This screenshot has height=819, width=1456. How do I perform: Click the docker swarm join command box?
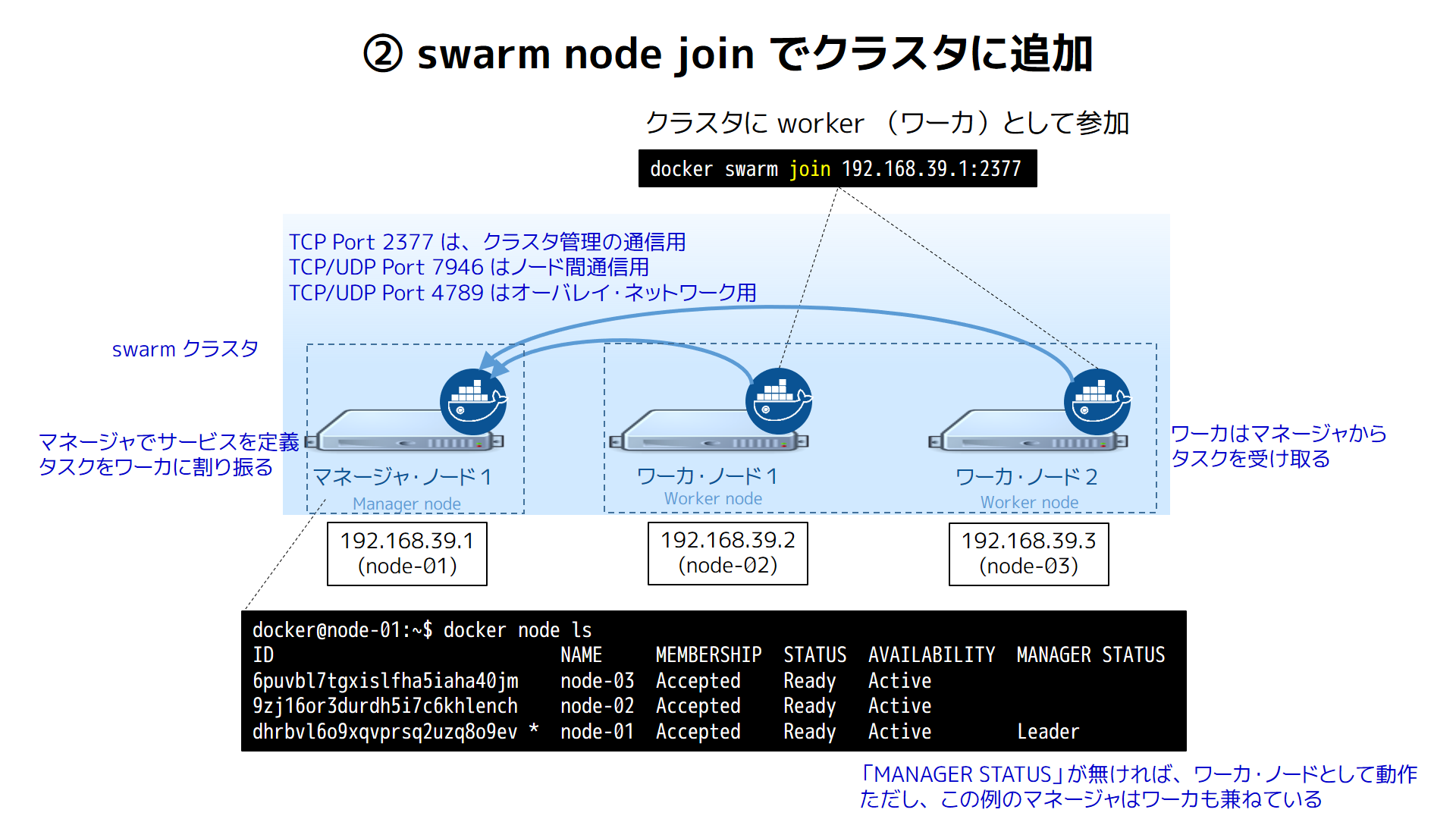pos(837,168)
